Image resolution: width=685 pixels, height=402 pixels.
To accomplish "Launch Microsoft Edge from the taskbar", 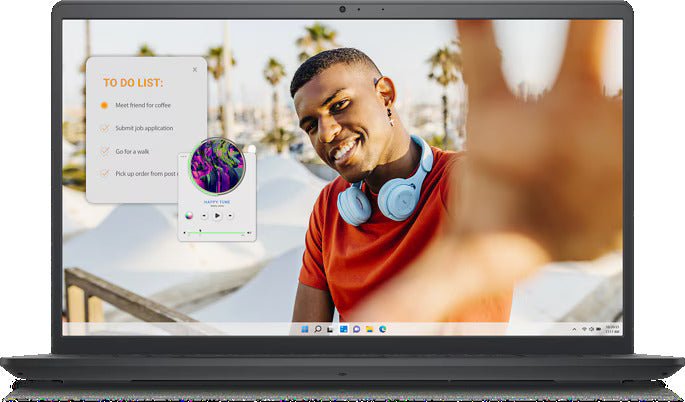I will point(382,328).
